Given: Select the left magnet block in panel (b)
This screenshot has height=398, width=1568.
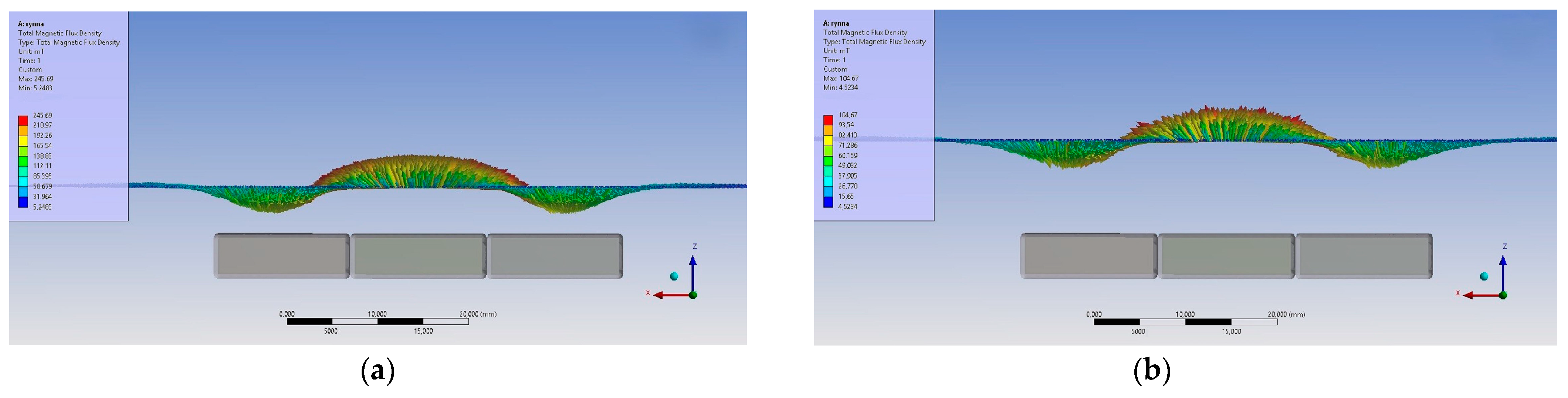Looking at the screenshot, I should 1089,256.
